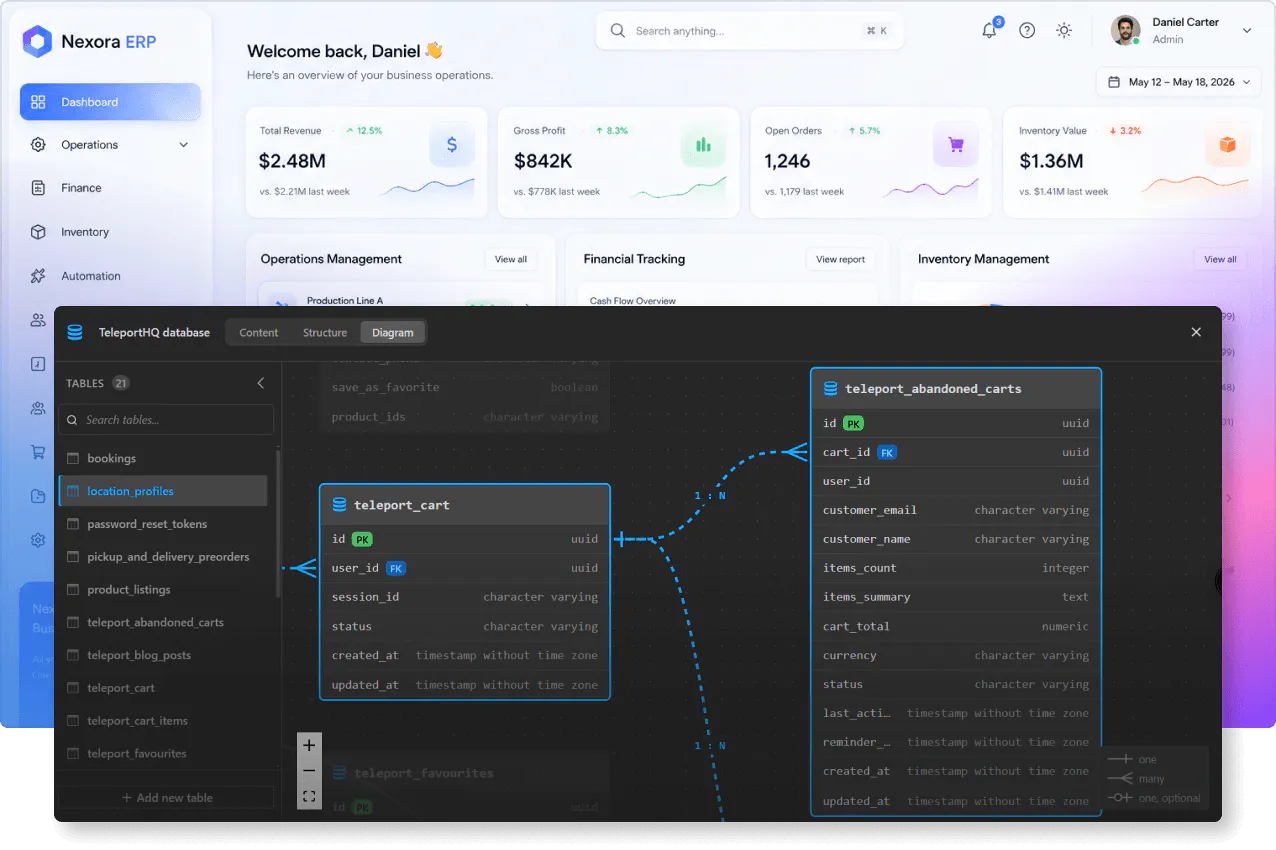Click View report for Financial Tracking

pyautogui.click(x=840, y=259)
